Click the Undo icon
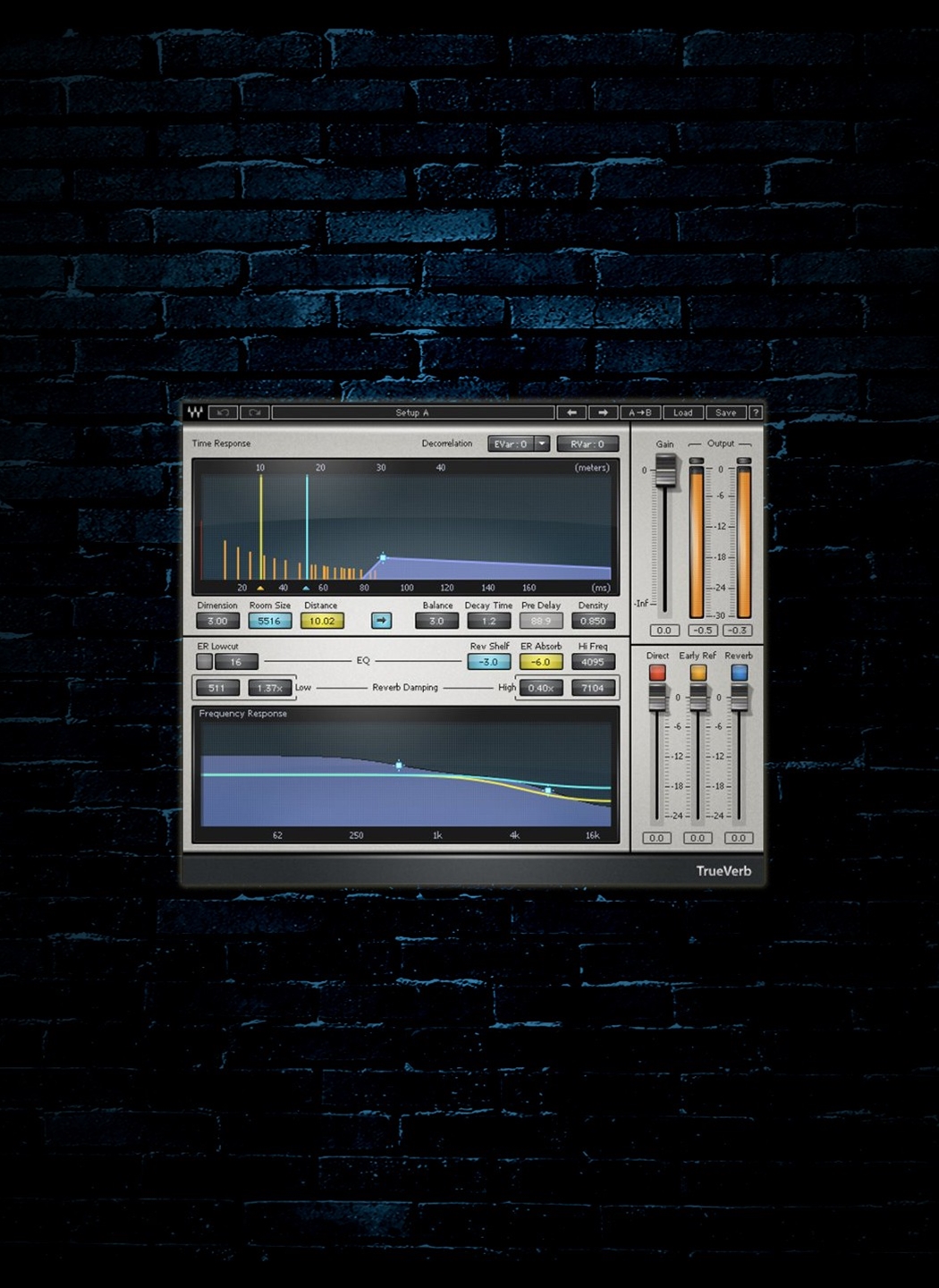Image resolution: width=939 pixels, height=1288 pixels. tap(221, 412)
